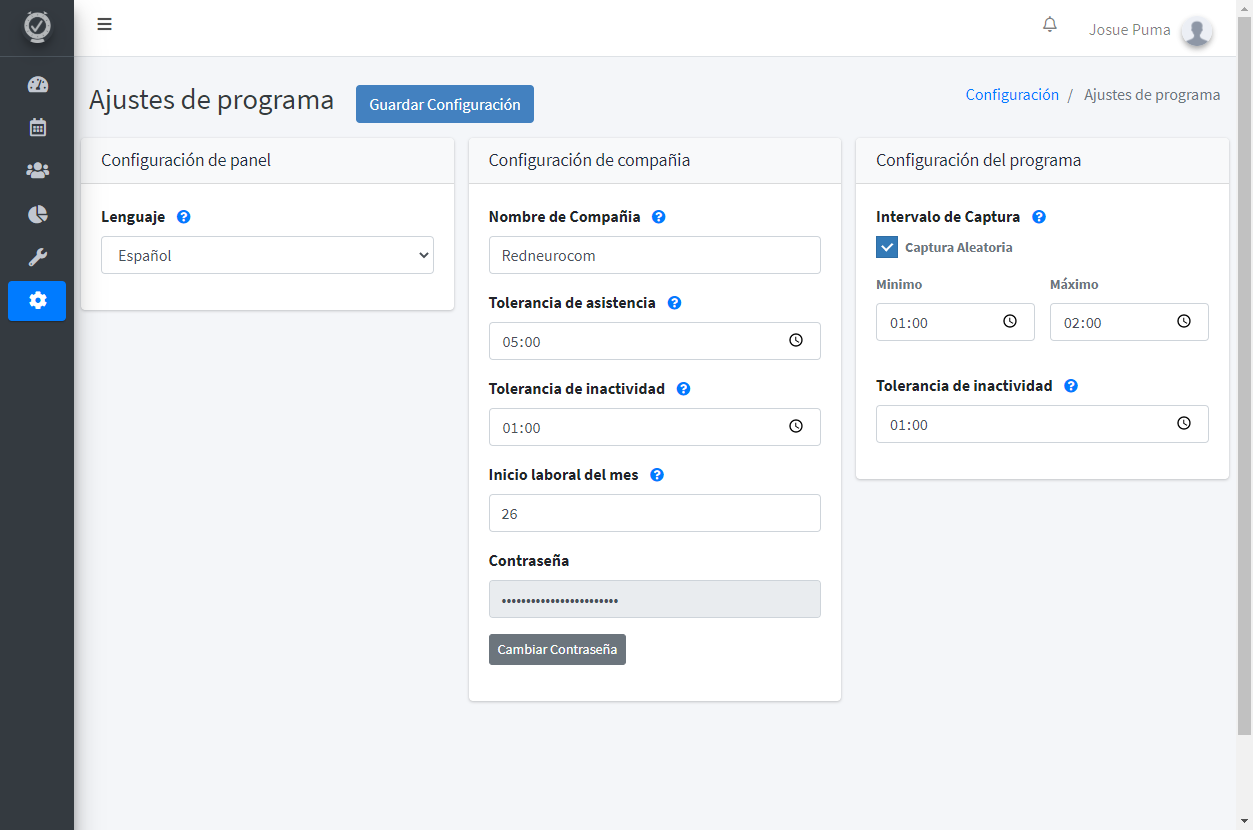Toggle the hamburger menu icon
Screen dimensions: 1253x830
104,25
